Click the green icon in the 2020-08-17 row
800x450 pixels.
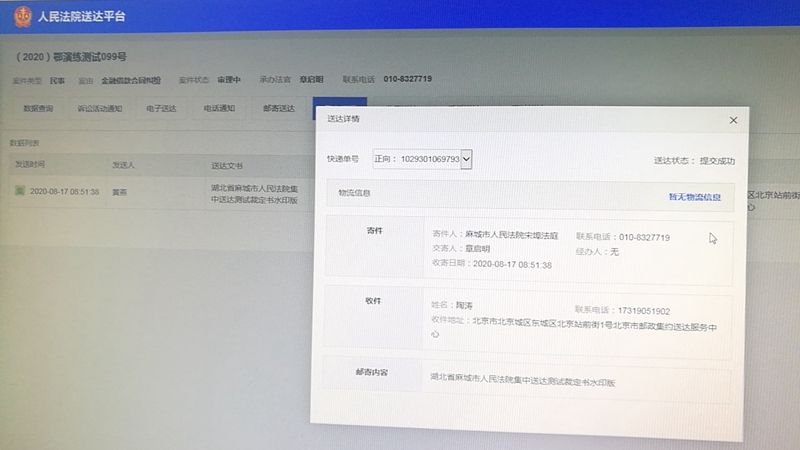click(x=19, y=191)
